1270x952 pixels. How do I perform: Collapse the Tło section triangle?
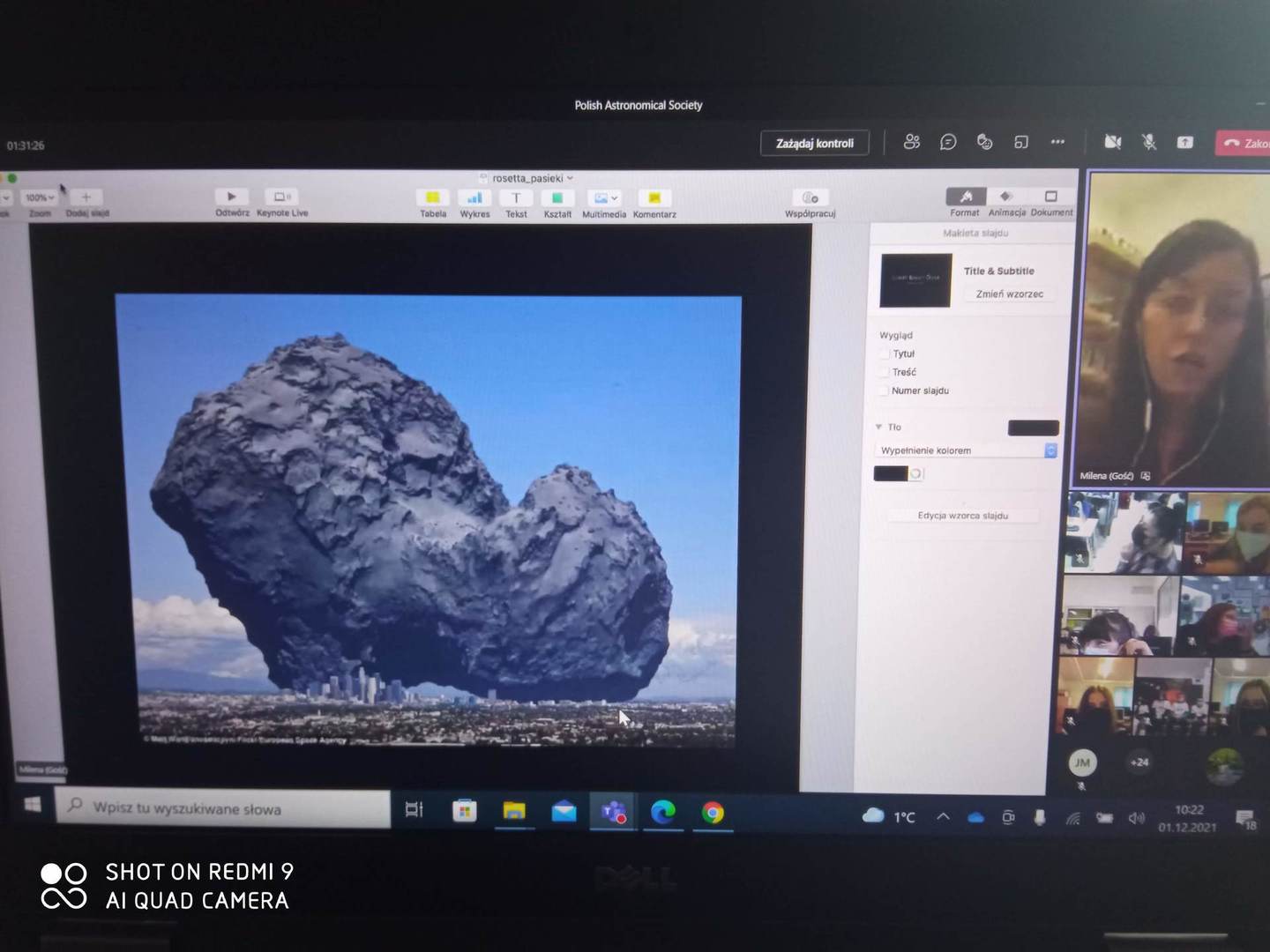878,427
